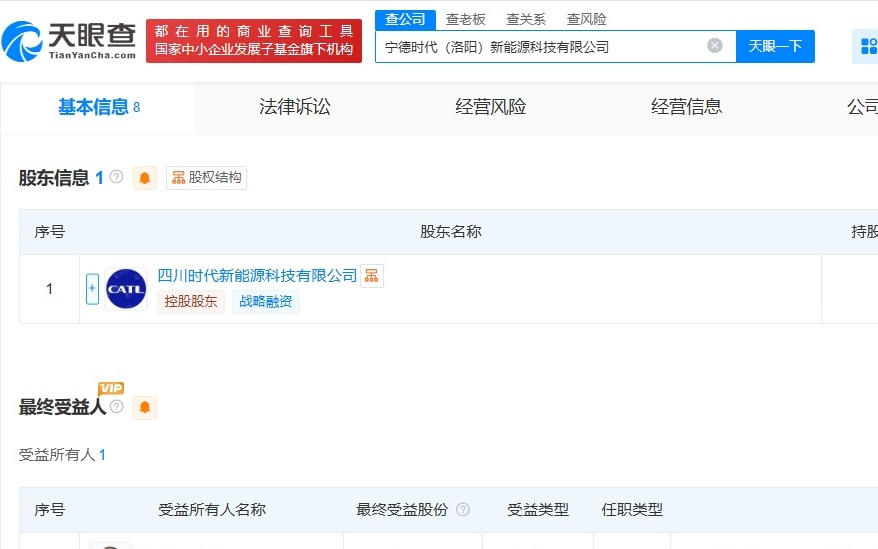
Task: Switch to the 查老板 search tab
Action: 465,19
